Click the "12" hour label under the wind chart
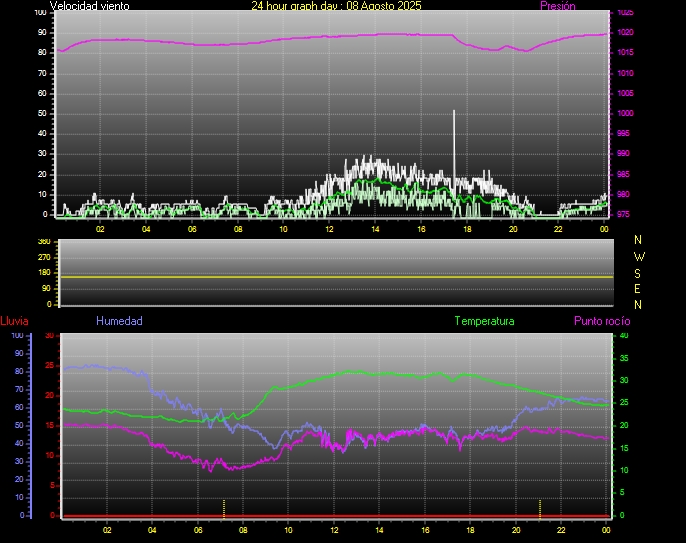 (329, 229)
